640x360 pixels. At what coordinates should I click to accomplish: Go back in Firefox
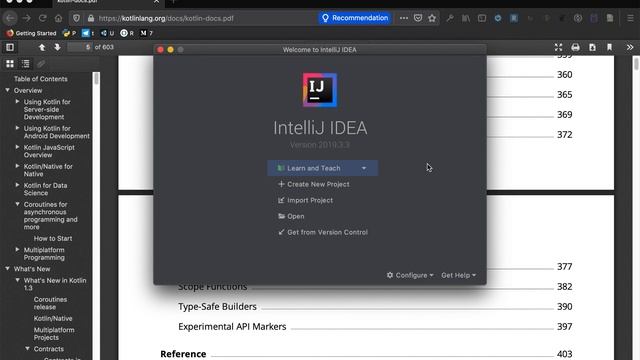point(11,18)
